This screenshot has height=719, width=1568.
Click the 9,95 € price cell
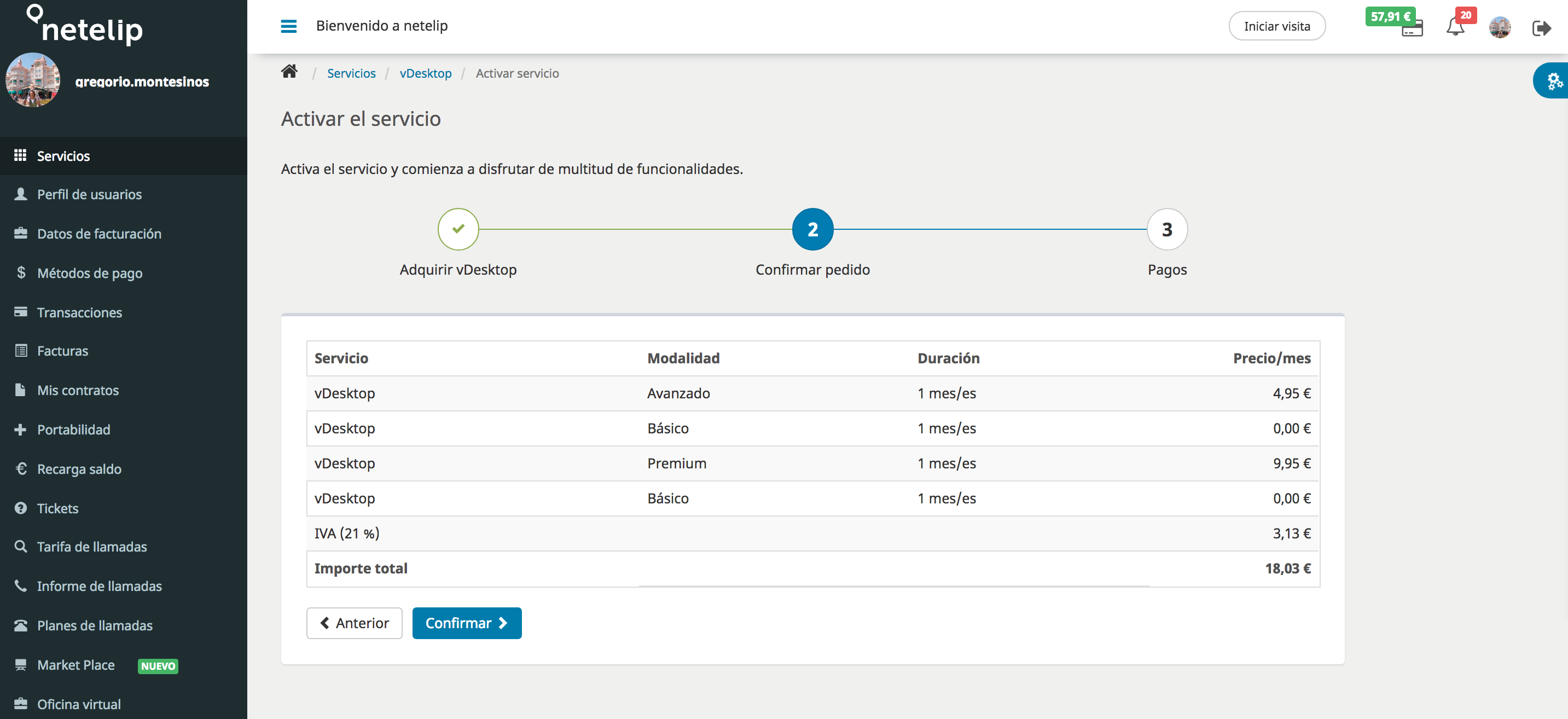coord(1292,463)
